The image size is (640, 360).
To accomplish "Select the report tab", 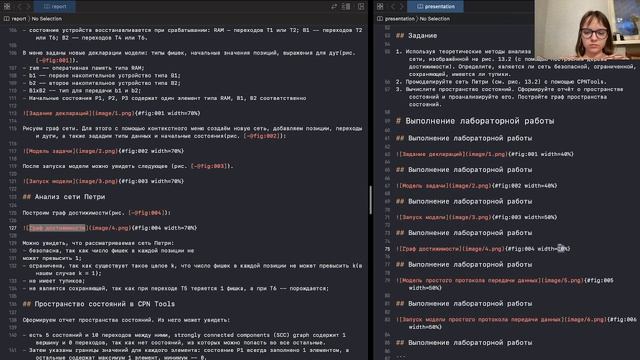I will (x=55, y=6).
